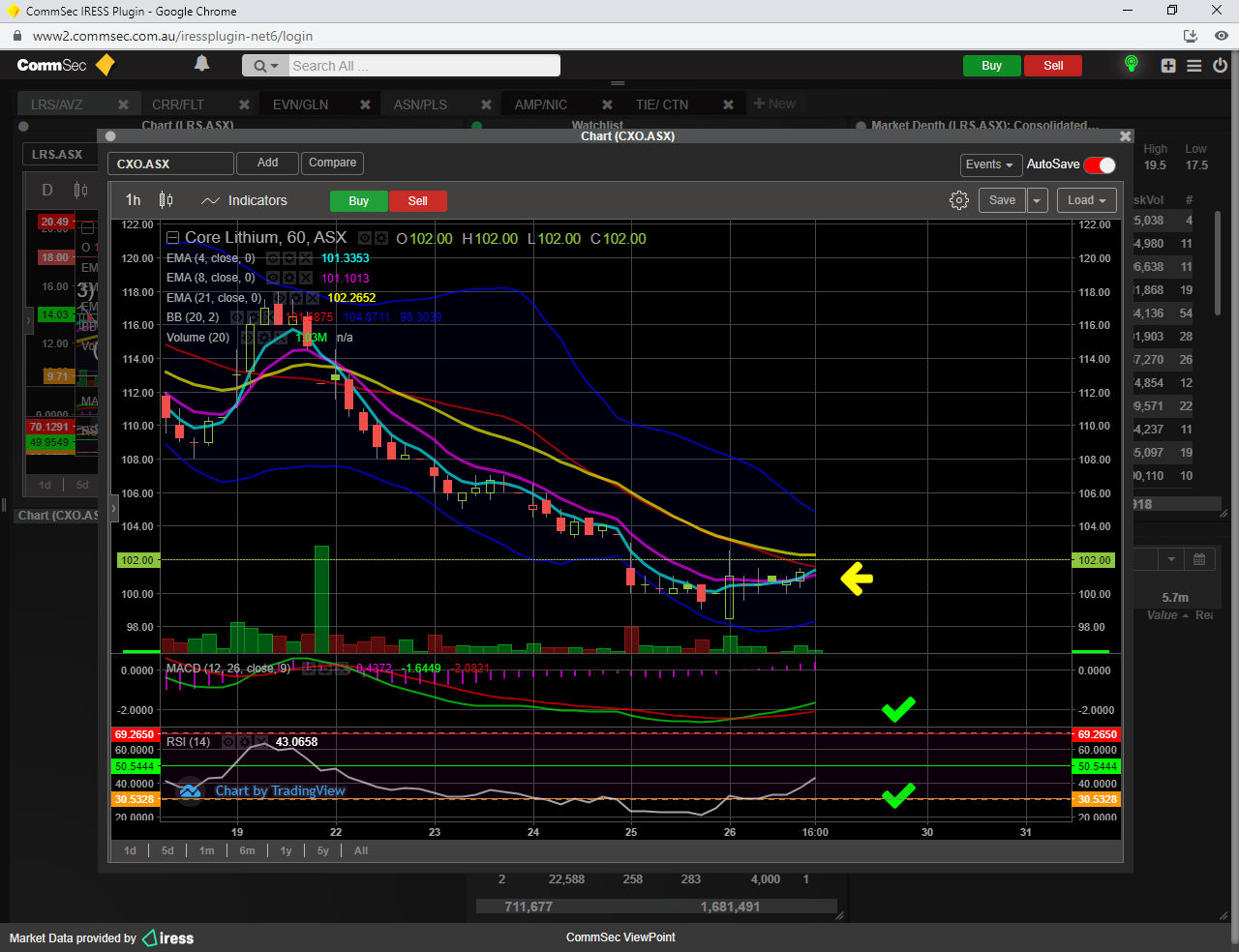The image size is (1239, 952).
Task: Open settings for EMA (4, close, 0)
Action: [289, 258]
